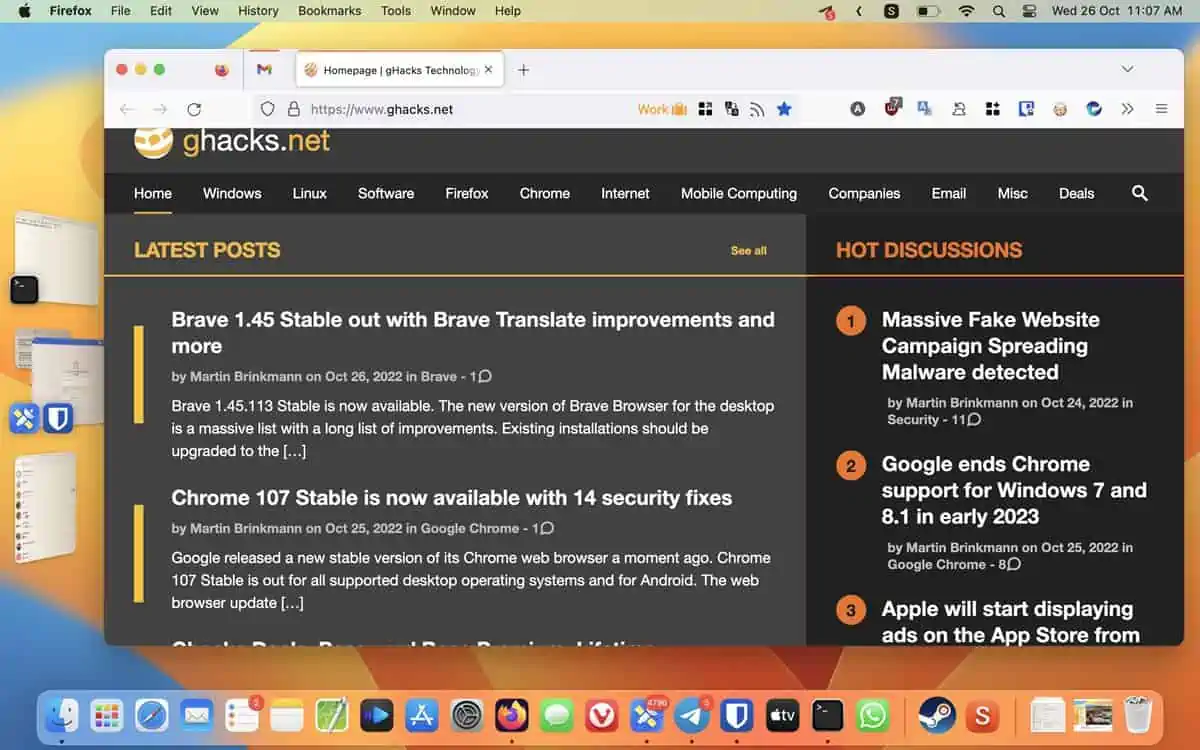Select the Home navigation item
Screen dimensions: 1200x750
point(153,193)
